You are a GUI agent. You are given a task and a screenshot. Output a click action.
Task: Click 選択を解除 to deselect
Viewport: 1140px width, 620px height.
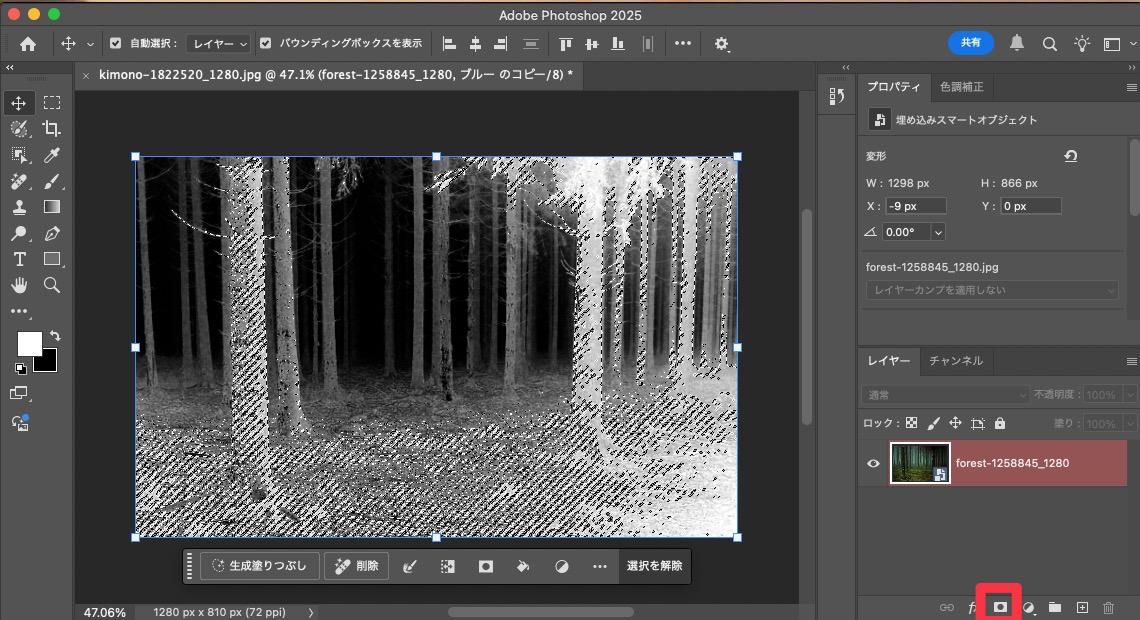(x=654, y=566)
